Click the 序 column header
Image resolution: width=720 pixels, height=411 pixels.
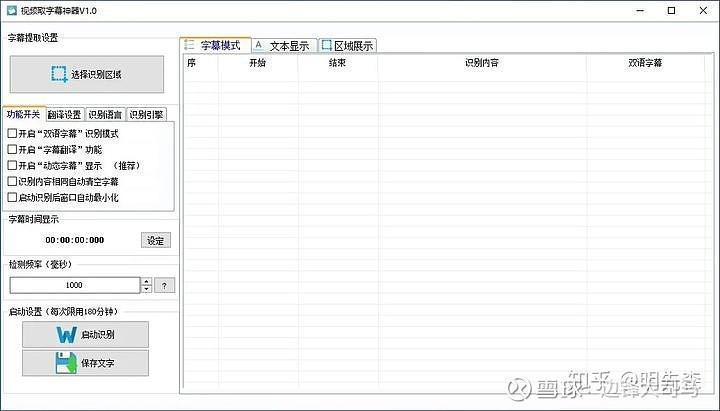[x=201, y=63]
